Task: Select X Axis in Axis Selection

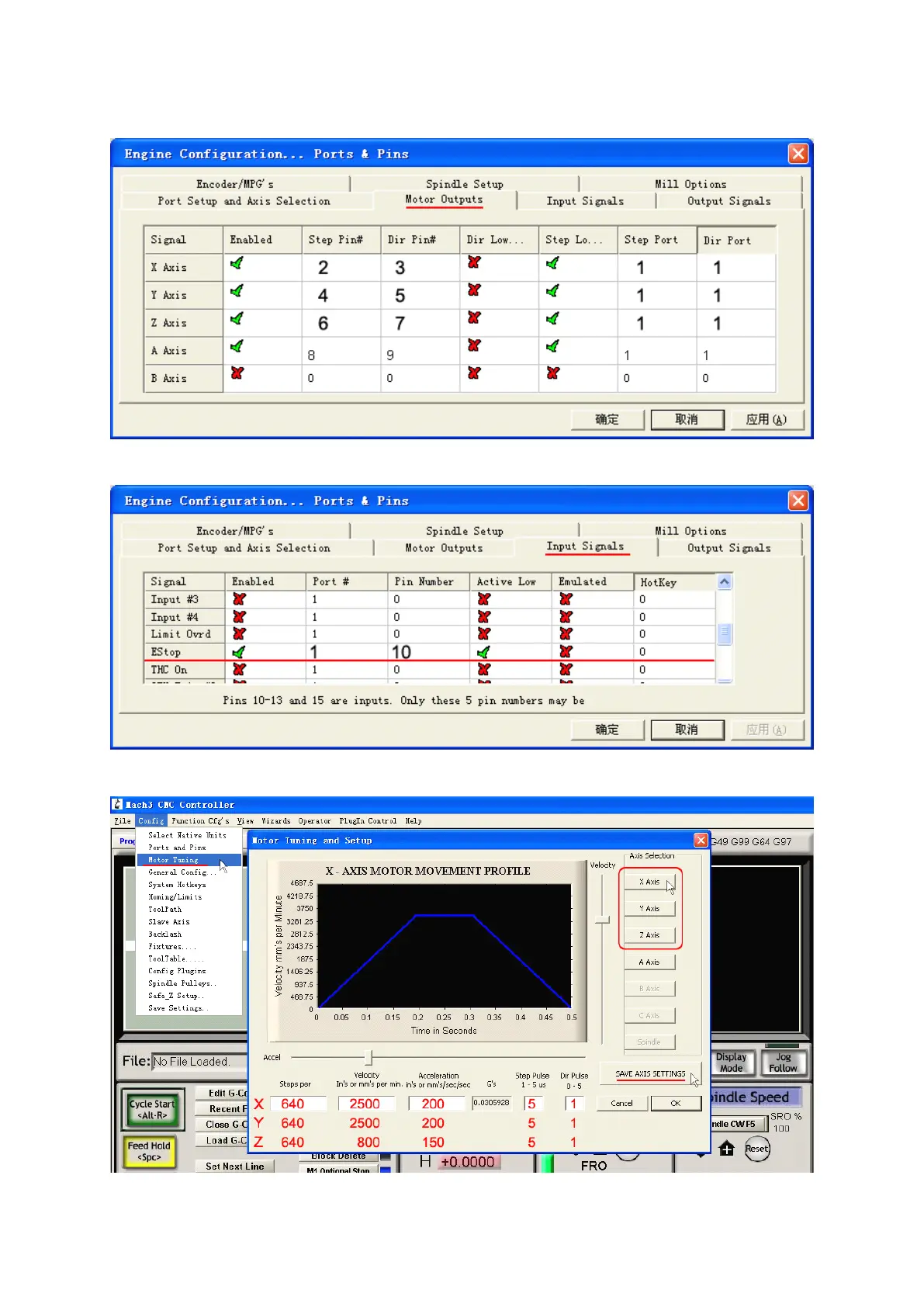Action: [x=650, y=882]
